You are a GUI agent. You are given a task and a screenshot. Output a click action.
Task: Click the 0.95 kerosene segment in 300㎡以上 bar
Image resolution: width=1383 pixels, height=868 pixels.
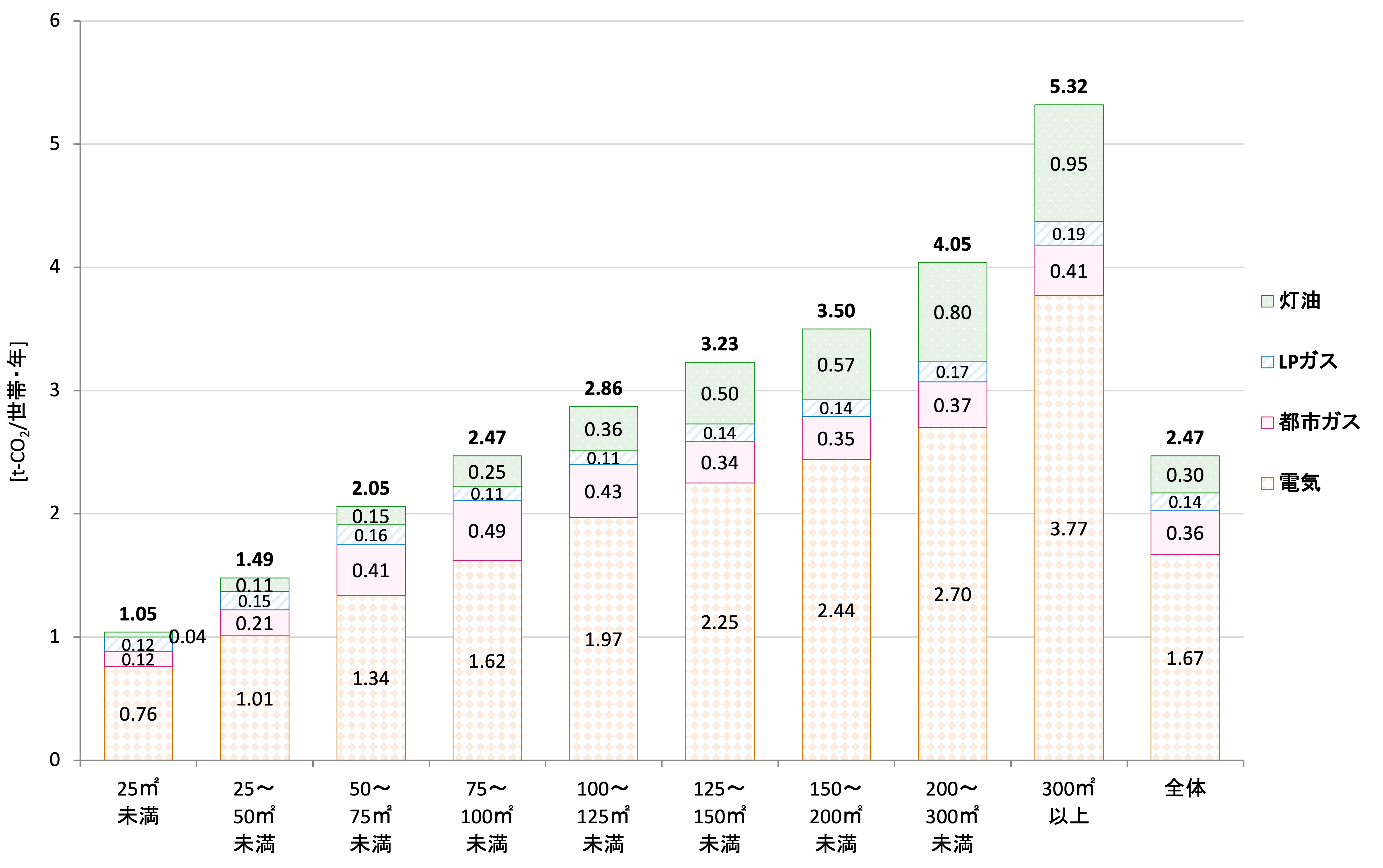coord(1068,164)
